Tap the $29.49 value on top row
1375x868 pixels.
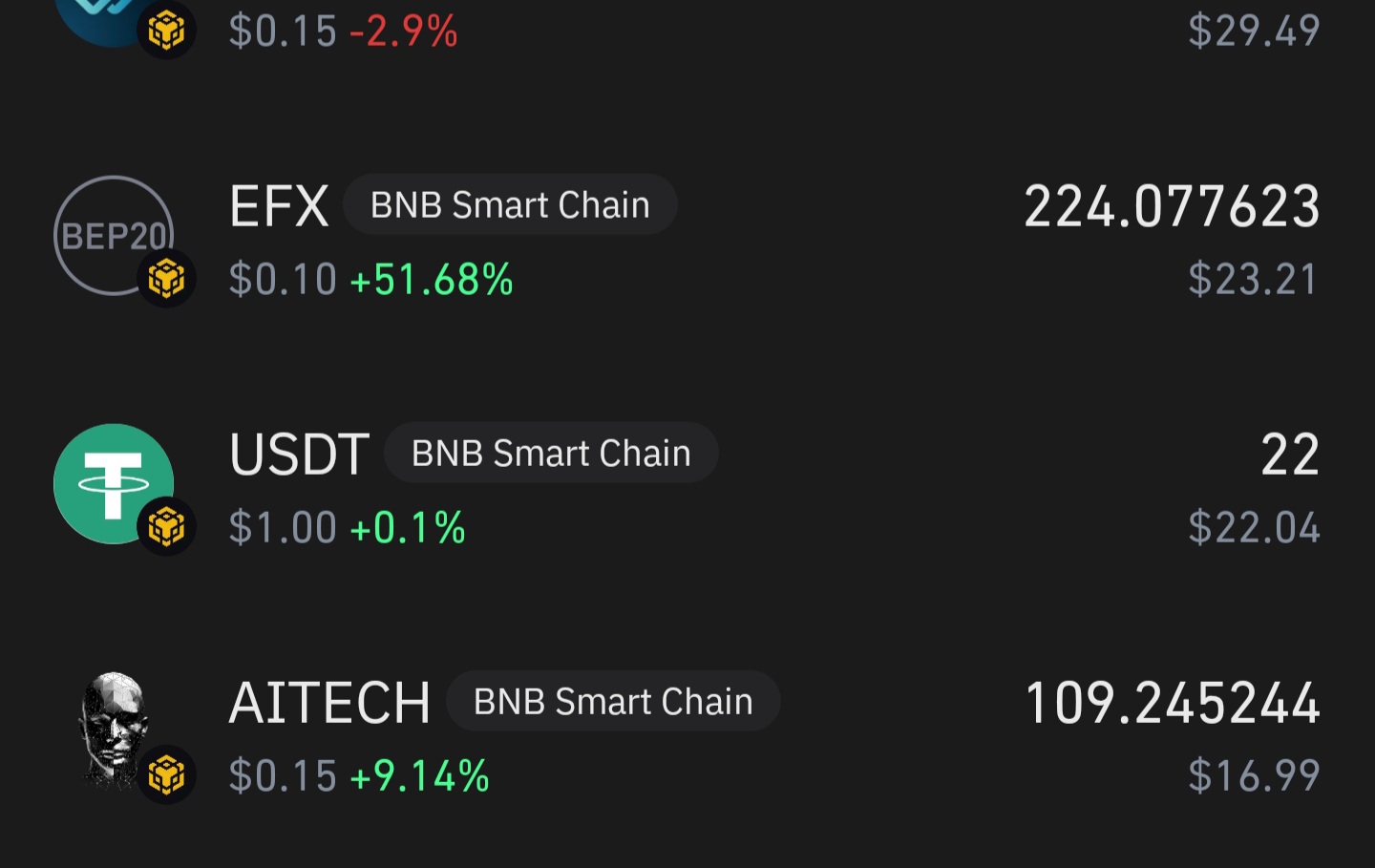[1255, 31]
